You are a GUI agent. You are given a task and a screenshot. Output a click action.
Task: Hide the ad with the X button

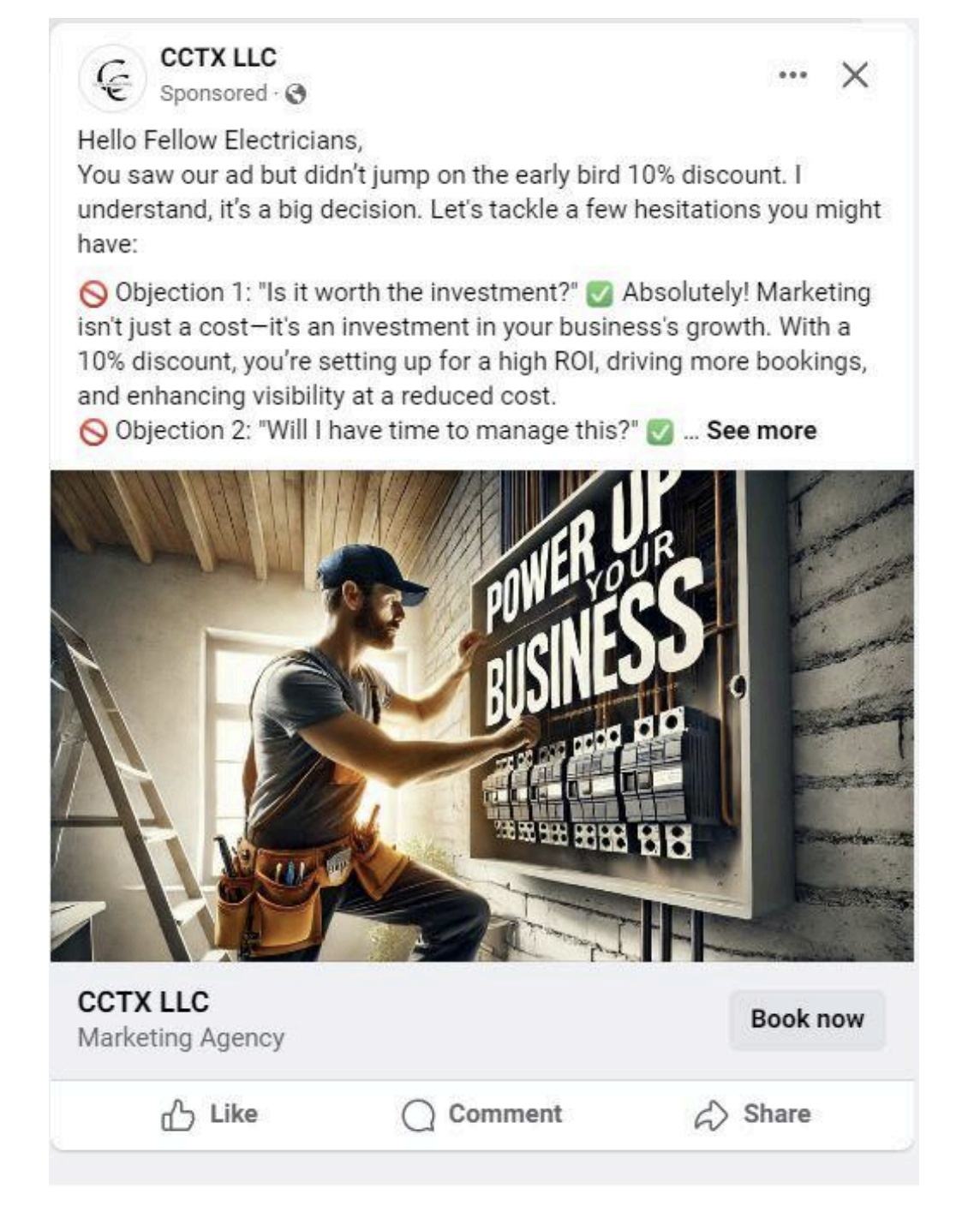click(x=855, y=75)
